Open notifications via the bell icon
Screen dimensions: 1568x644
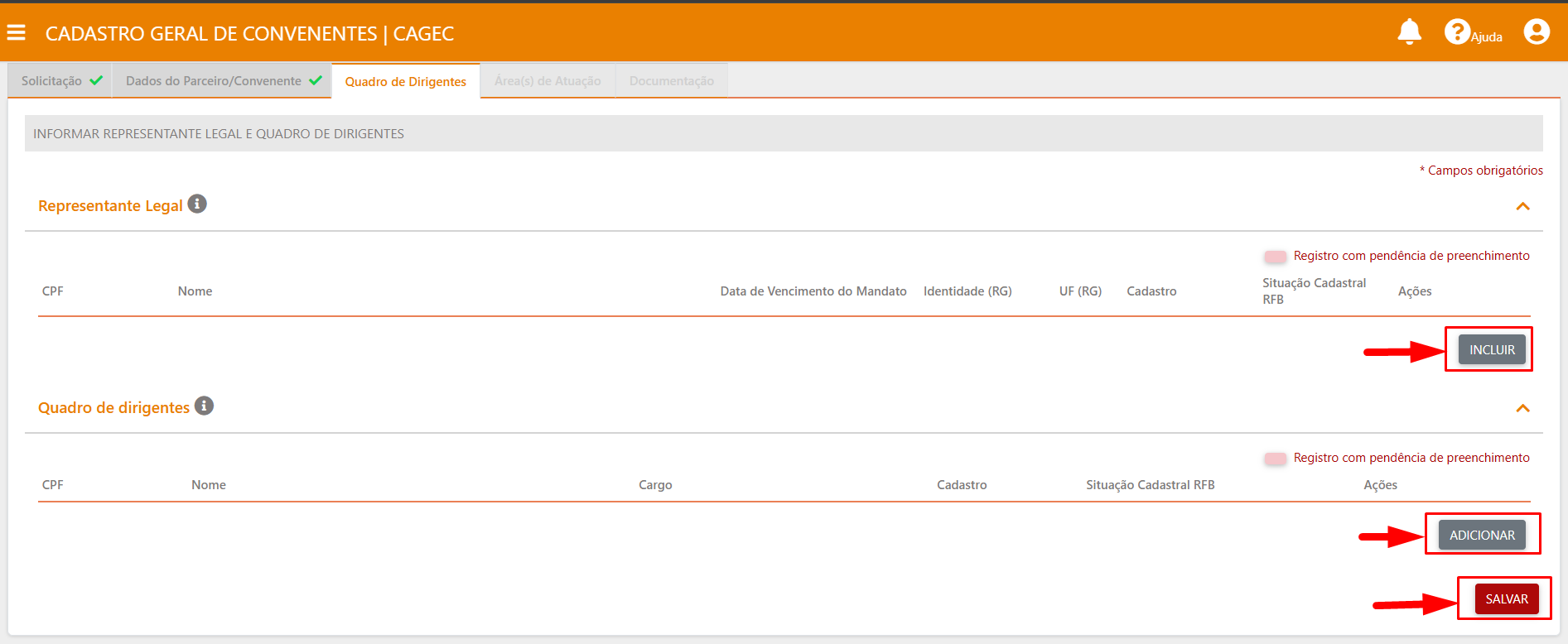point(1409,32)
